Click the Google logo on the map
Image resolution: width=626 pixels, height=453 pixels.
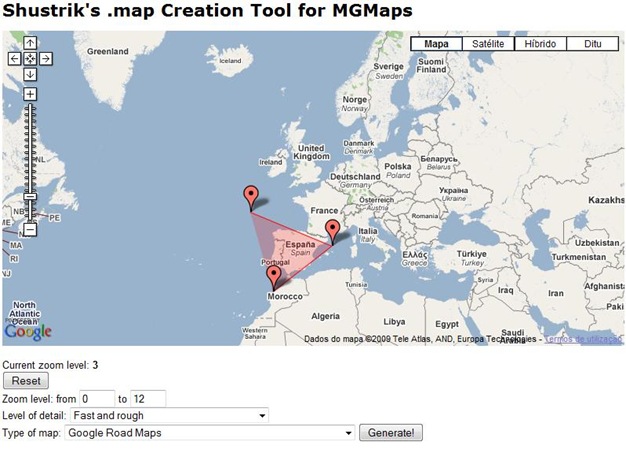[28, 332]
